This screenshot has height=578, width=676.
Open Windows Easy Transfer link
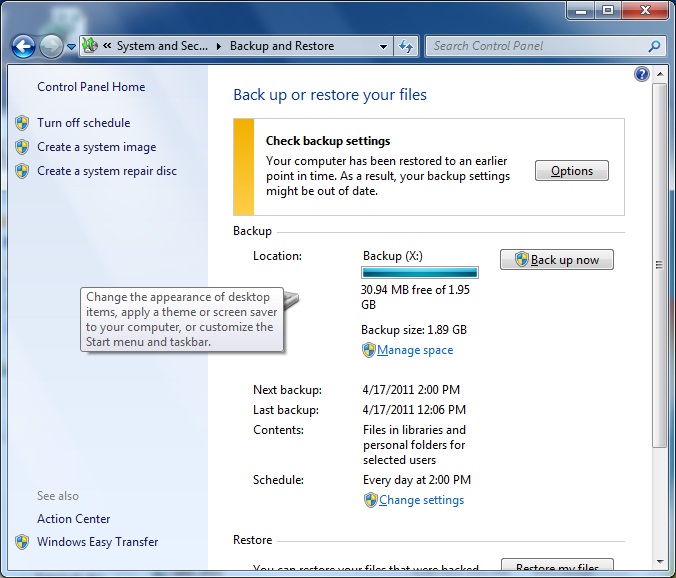click(97, 542)
